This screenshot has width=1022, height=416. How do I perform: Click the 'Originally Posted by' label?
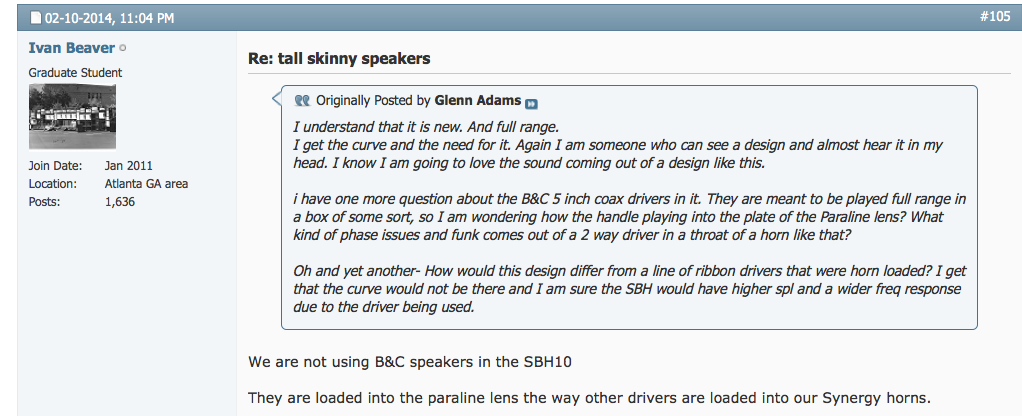(373, 100)
